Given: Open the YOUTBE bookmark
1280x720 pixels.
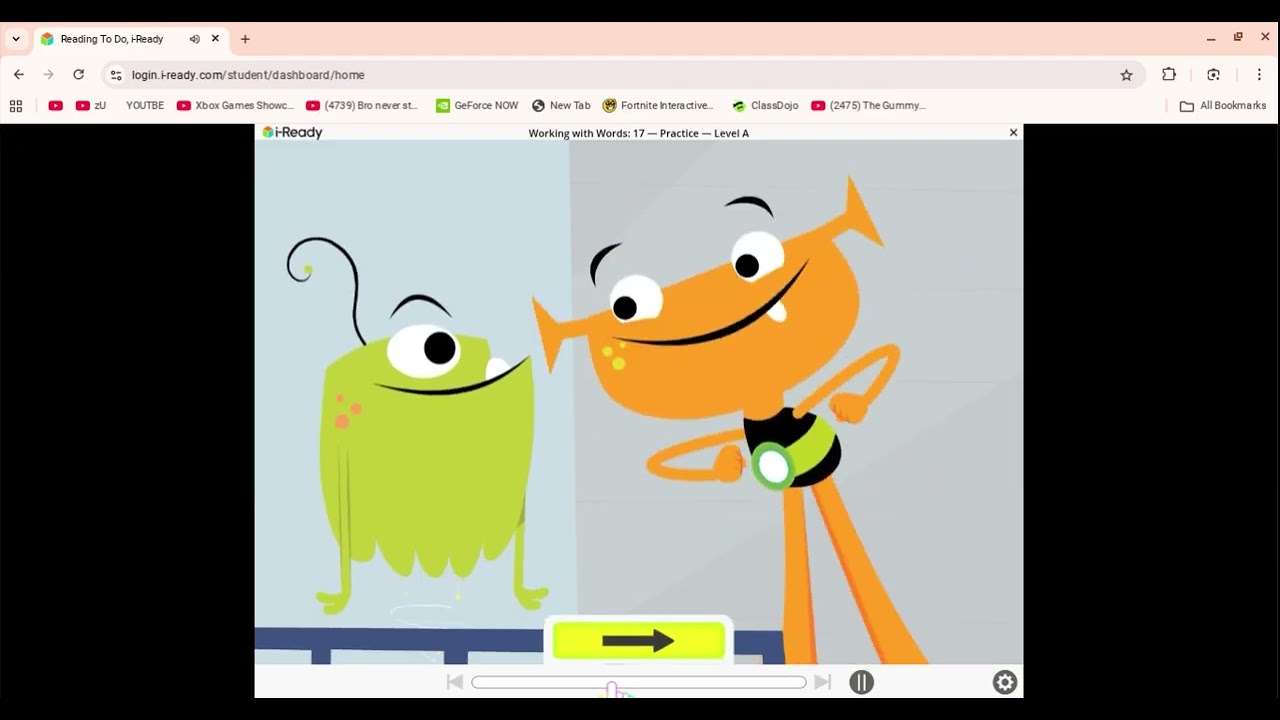Looking at the screenshot, I should 144,105.
